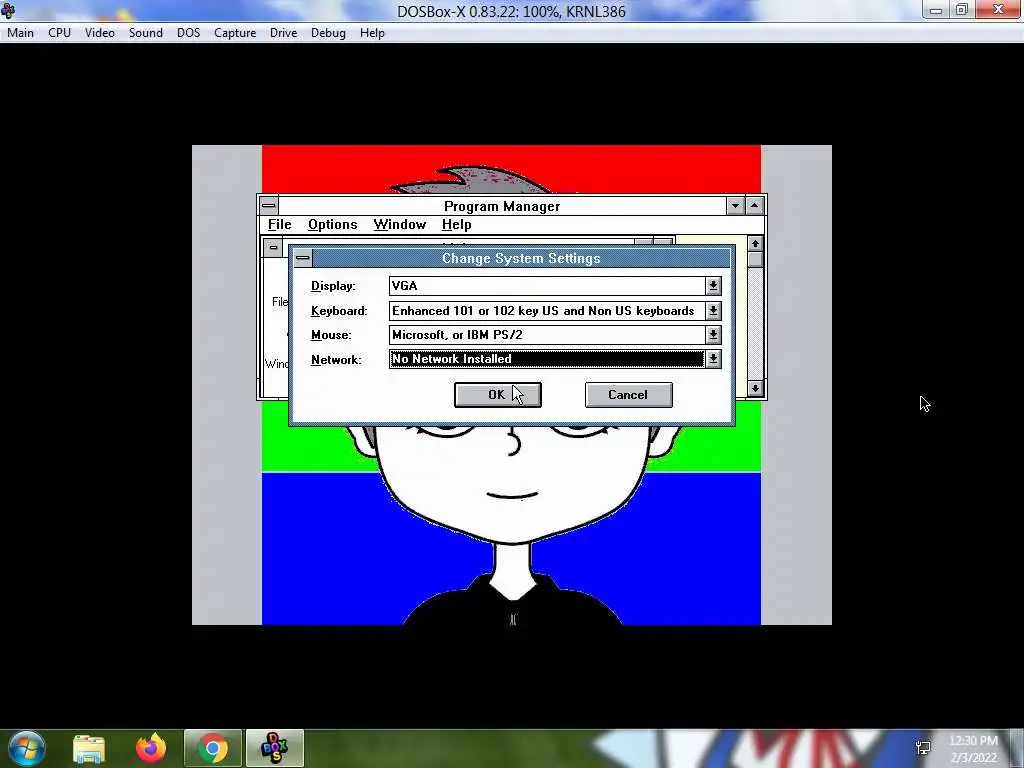
Task: Open DOSBox-X Video menu
Action: [100, 33]
